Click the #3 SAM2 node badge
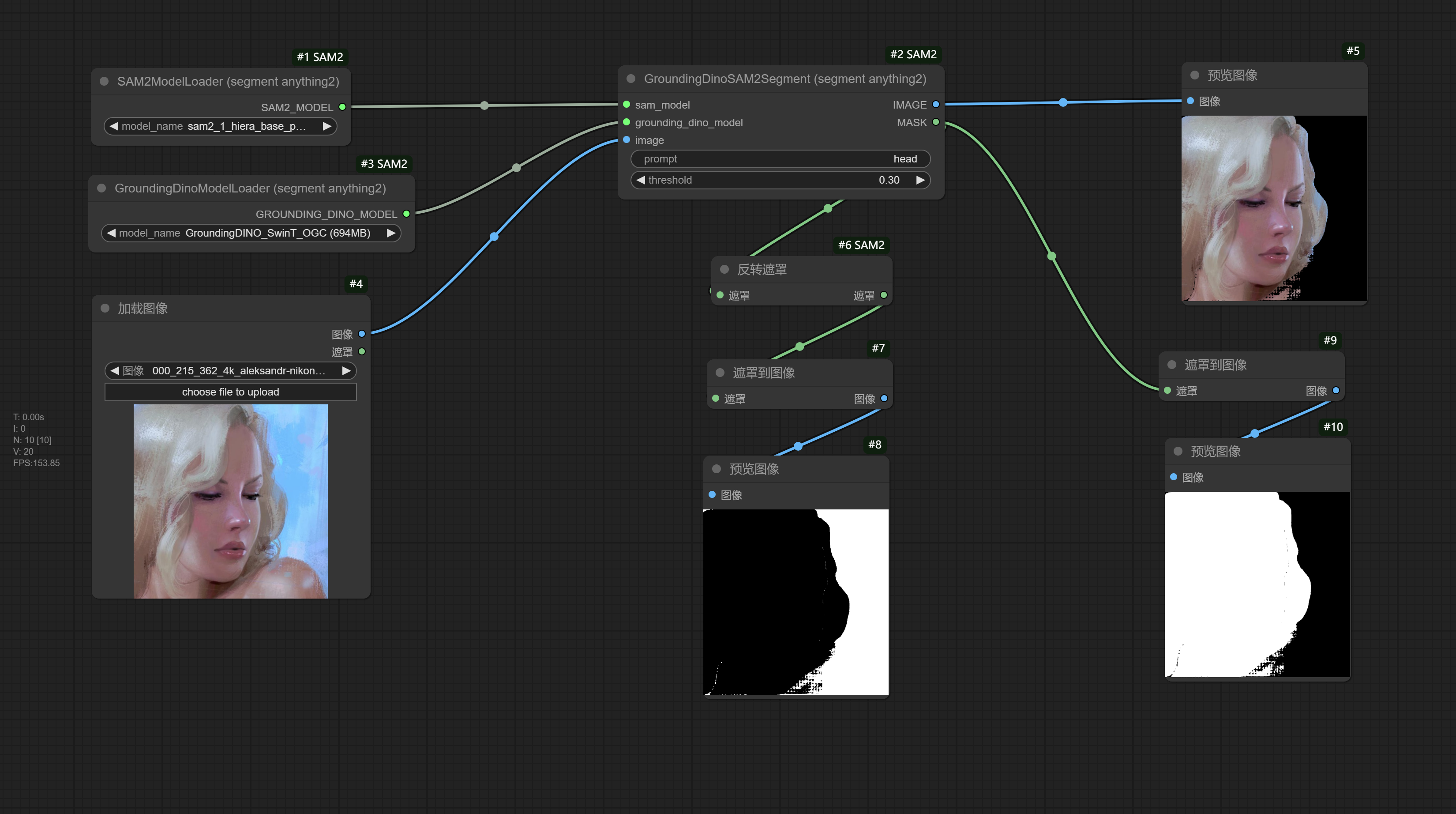Screen dimensions: 1456x814 (x=384, y=163)
